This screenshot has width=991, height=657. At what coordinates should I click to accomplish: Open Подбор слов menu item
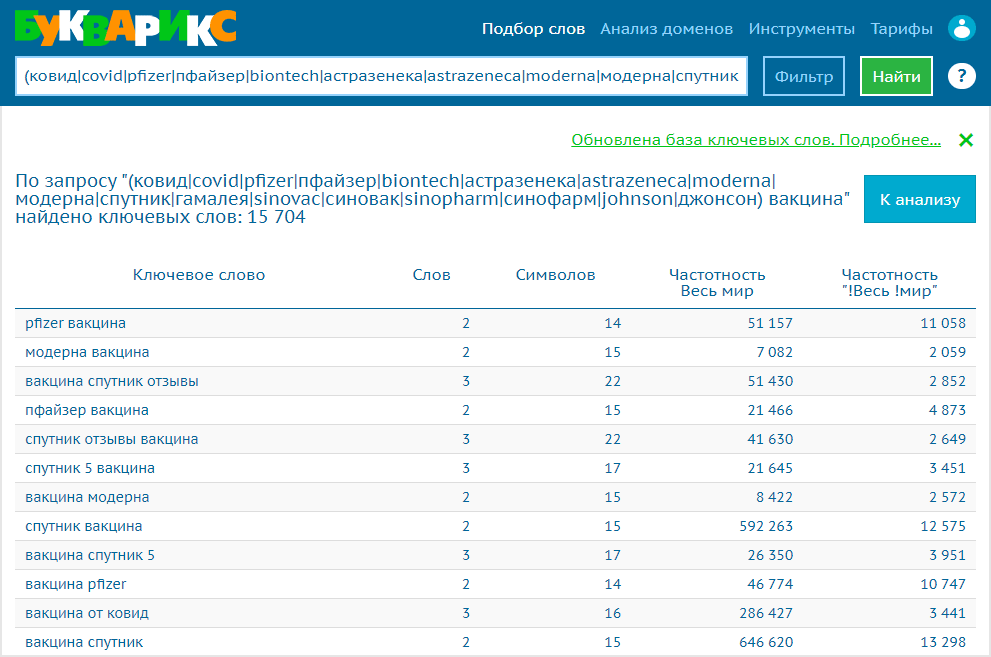(x=533, y=29)
